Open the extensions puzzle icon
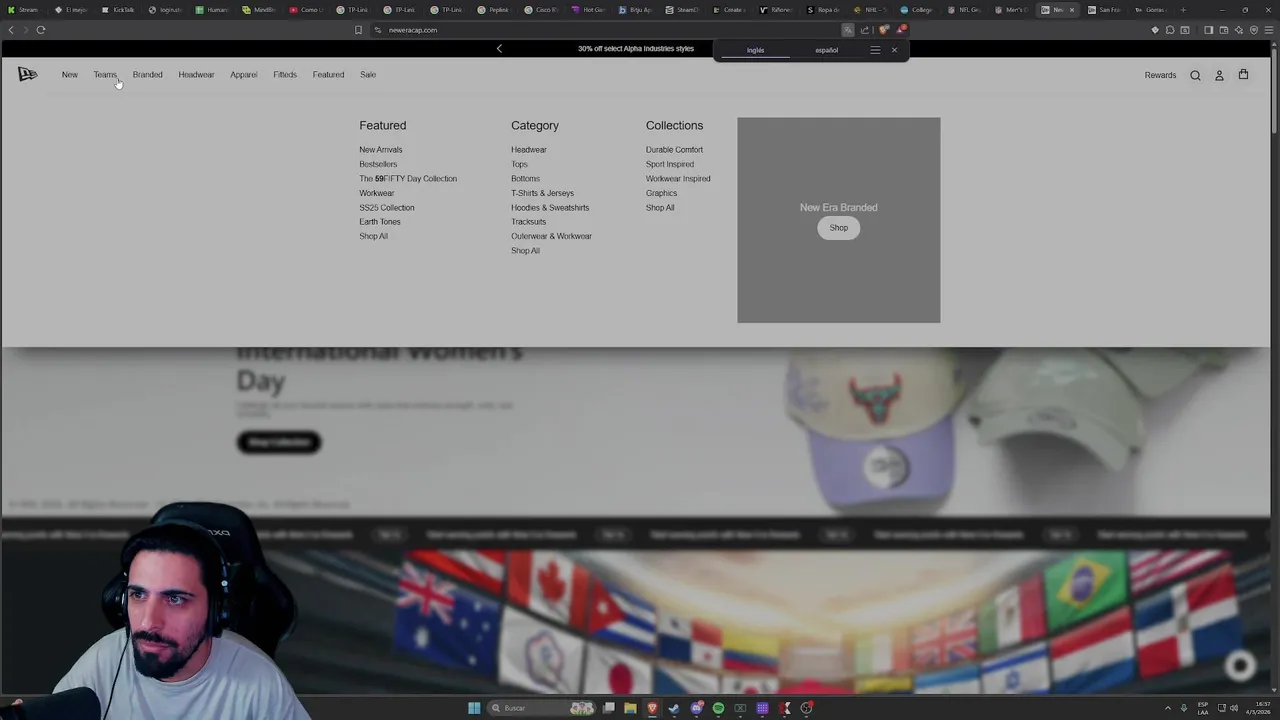The image size is (1280, 720). pos(1170,30)
